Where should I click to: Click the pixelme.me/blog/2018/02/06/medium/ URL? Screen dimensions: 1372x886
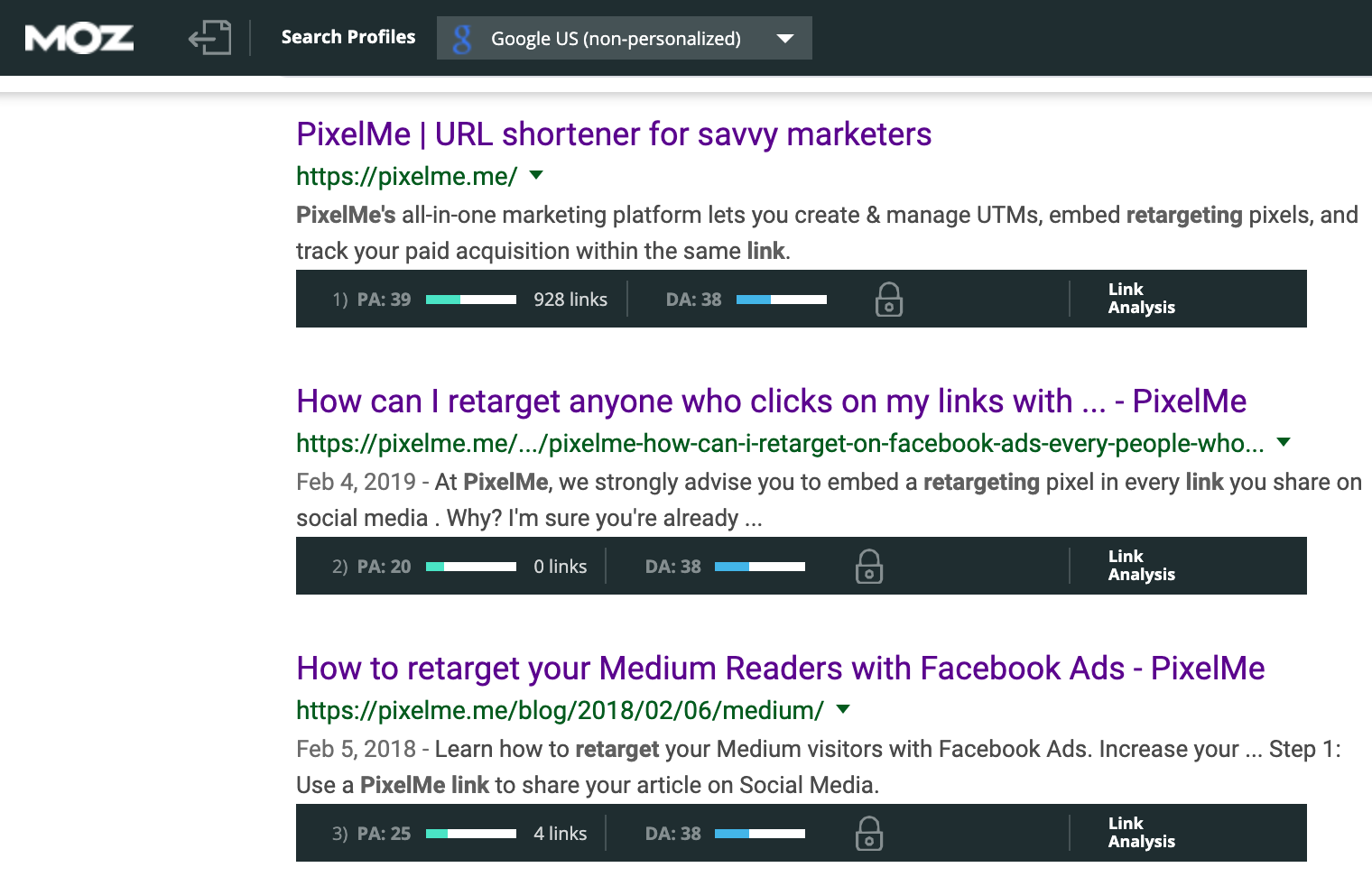point(561,710)
